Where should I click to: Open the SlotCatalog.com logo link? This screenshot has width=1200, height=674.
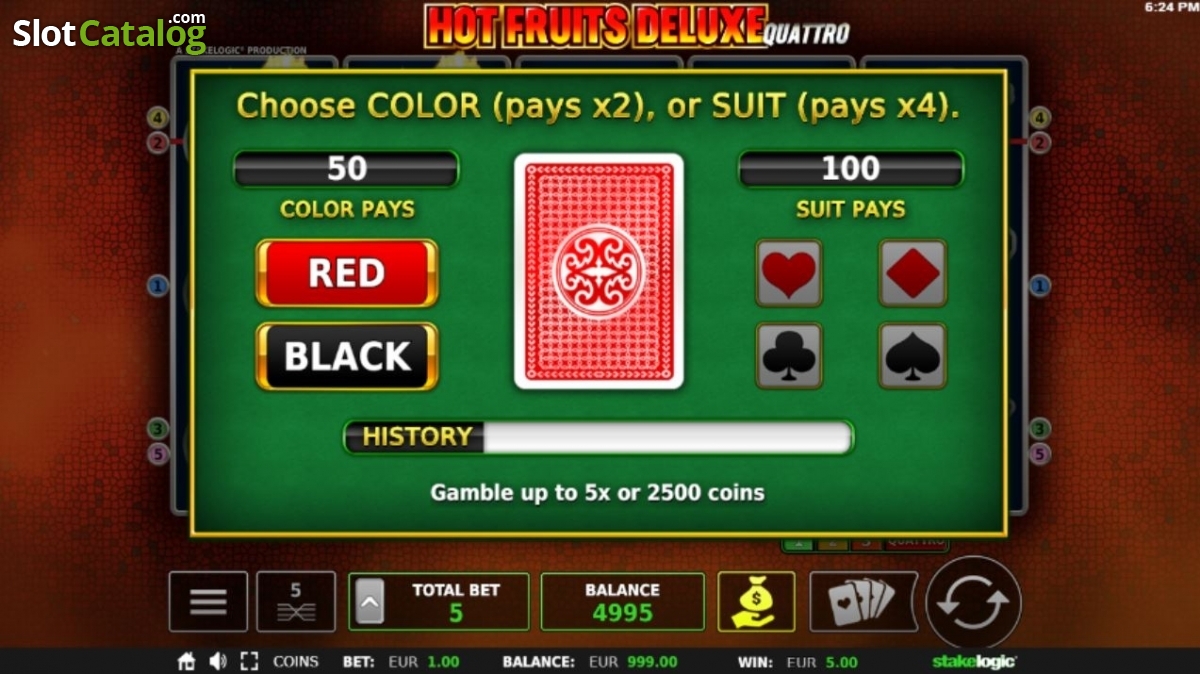[x=109, y=33]
